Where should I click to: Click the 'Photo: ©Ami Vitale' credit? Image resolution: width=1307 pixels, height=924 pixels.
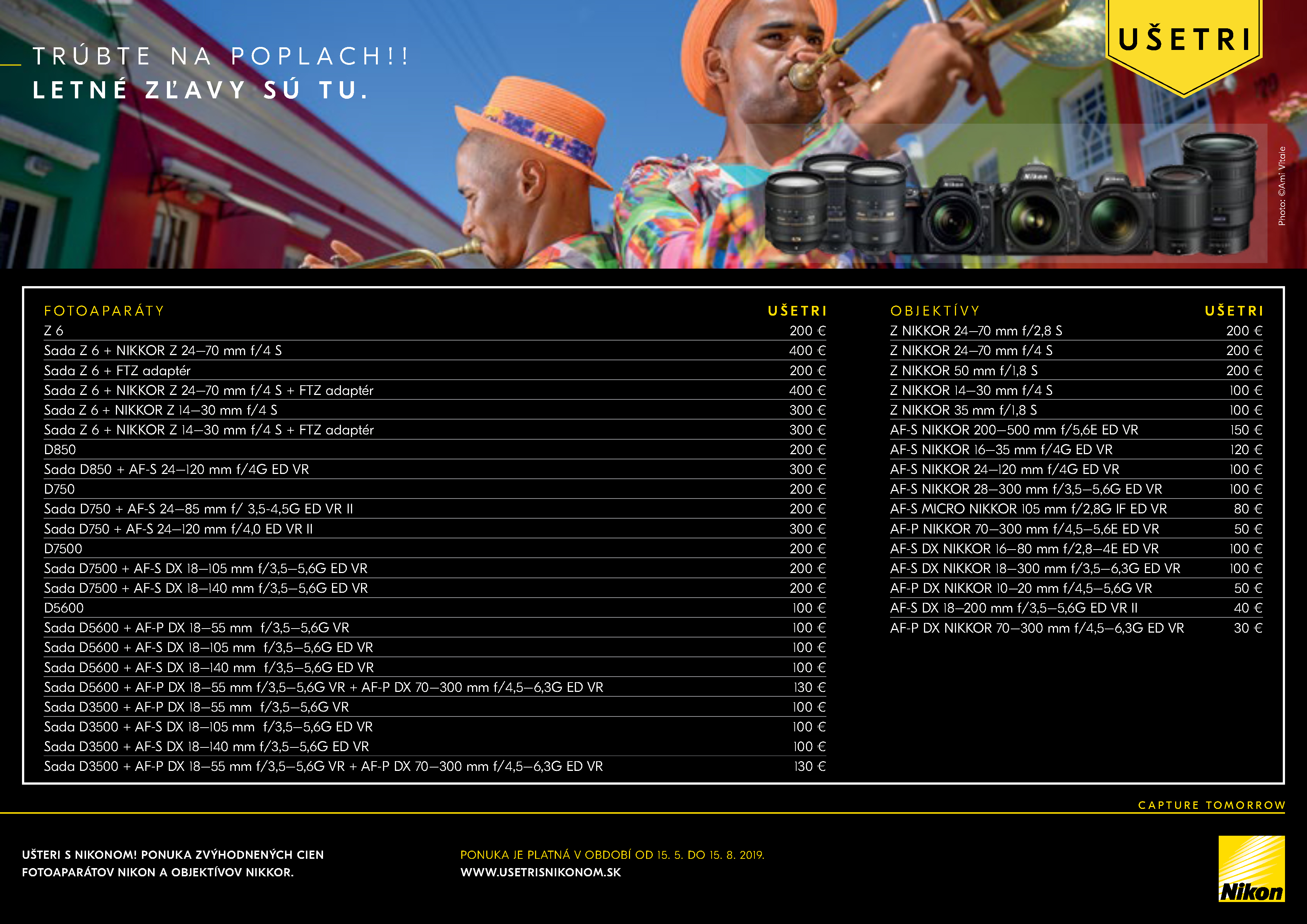click(1281, 186)
